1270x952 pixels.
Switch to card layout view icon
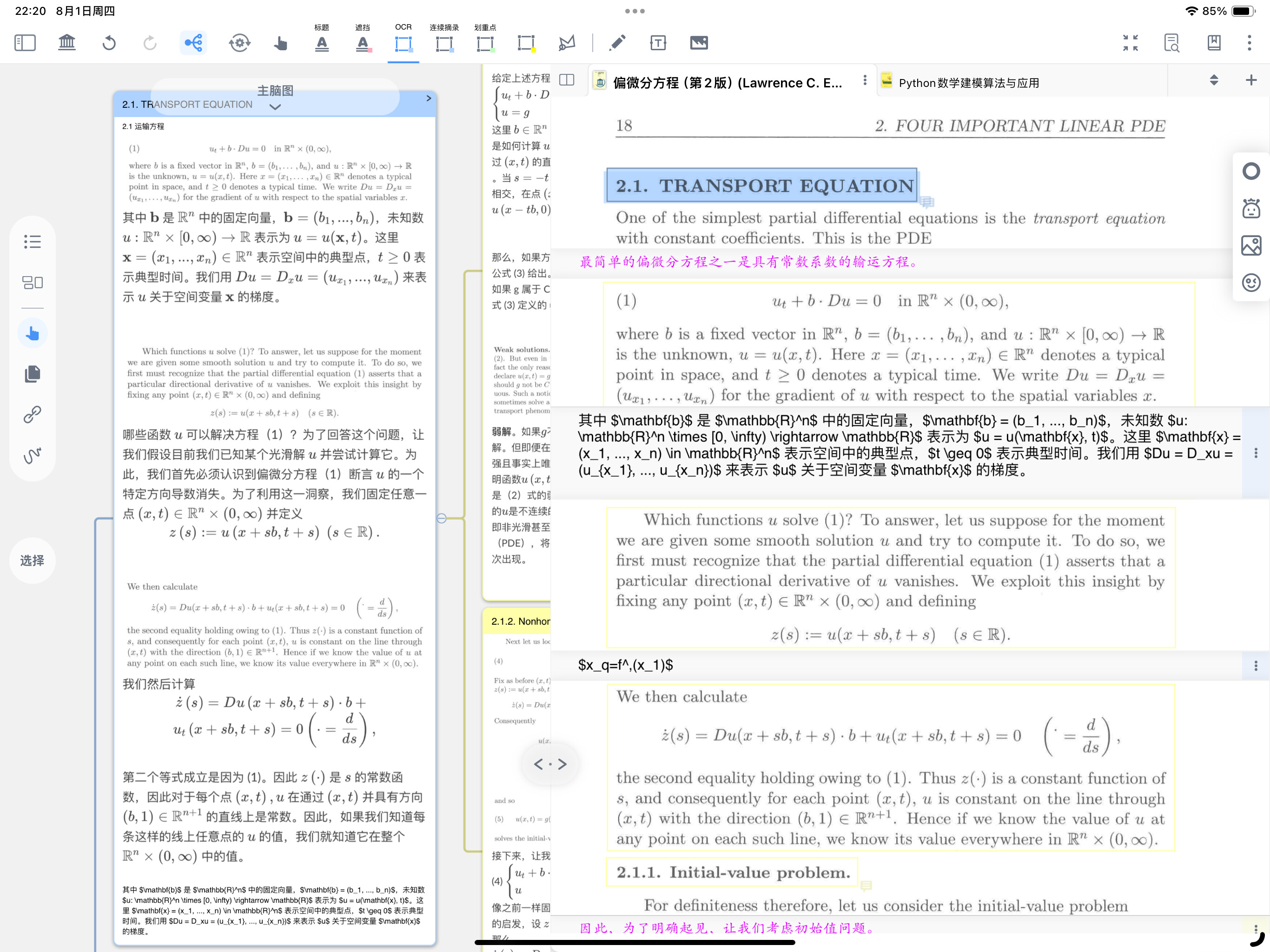click(32, 283)
